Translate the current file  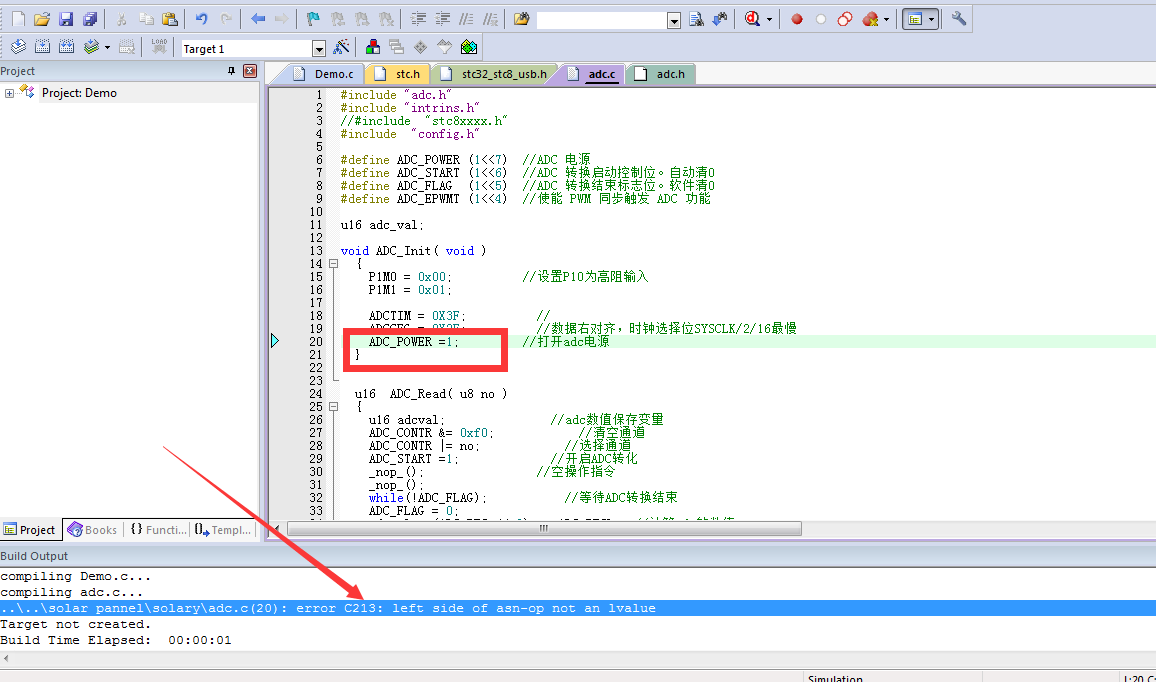click(x=18, y=47)
